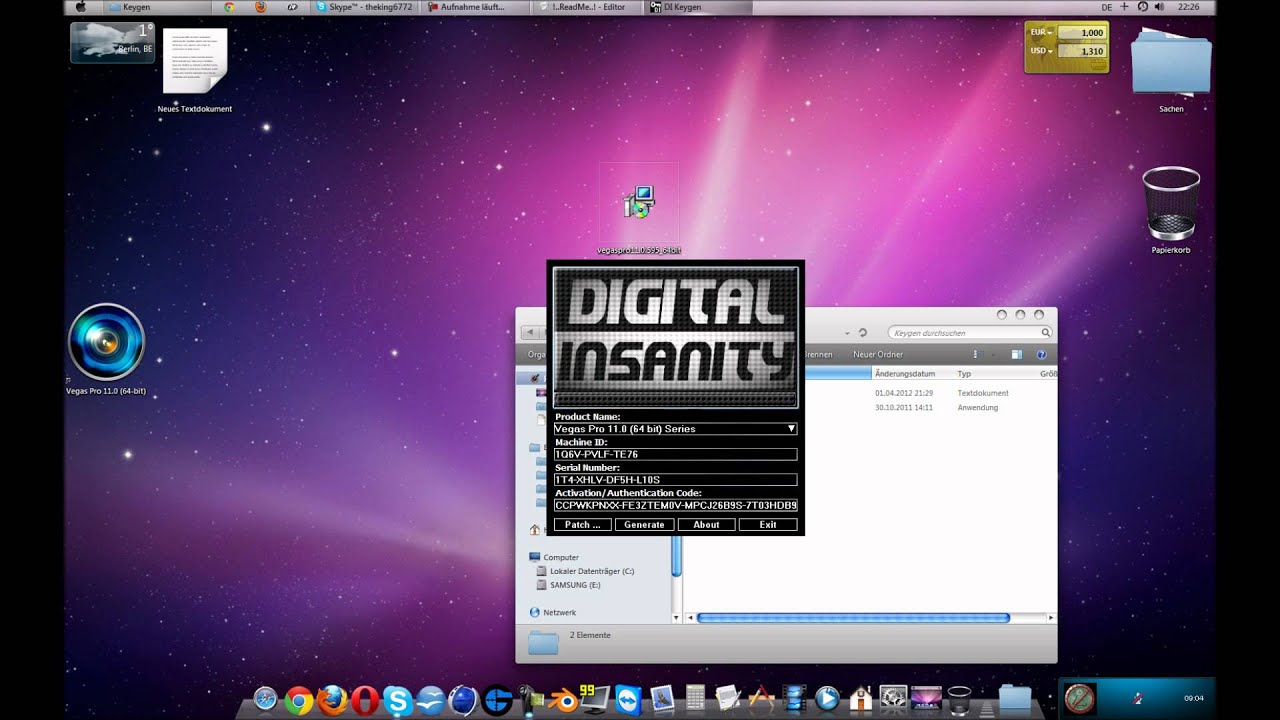Click the 22:26 clock in the tray
The width and height of the screenshot is (1280, 720).
pyautogui.click(x=1189, y=7)
